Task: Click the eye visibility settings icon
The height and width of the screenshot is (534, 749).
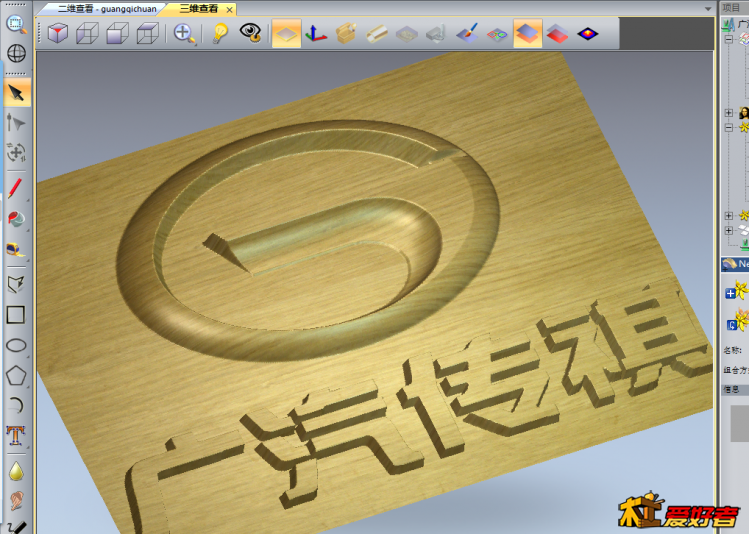Action: [x=250, y=33]
